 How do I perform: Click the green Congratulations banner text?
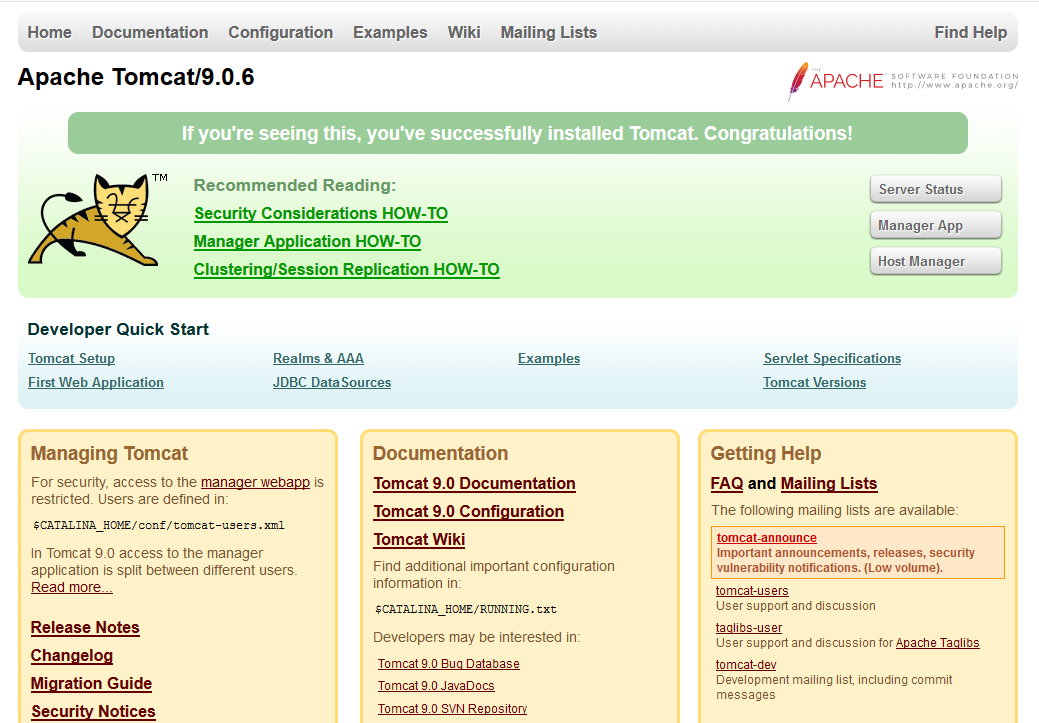pyautogui.click(x=518, y=133)
